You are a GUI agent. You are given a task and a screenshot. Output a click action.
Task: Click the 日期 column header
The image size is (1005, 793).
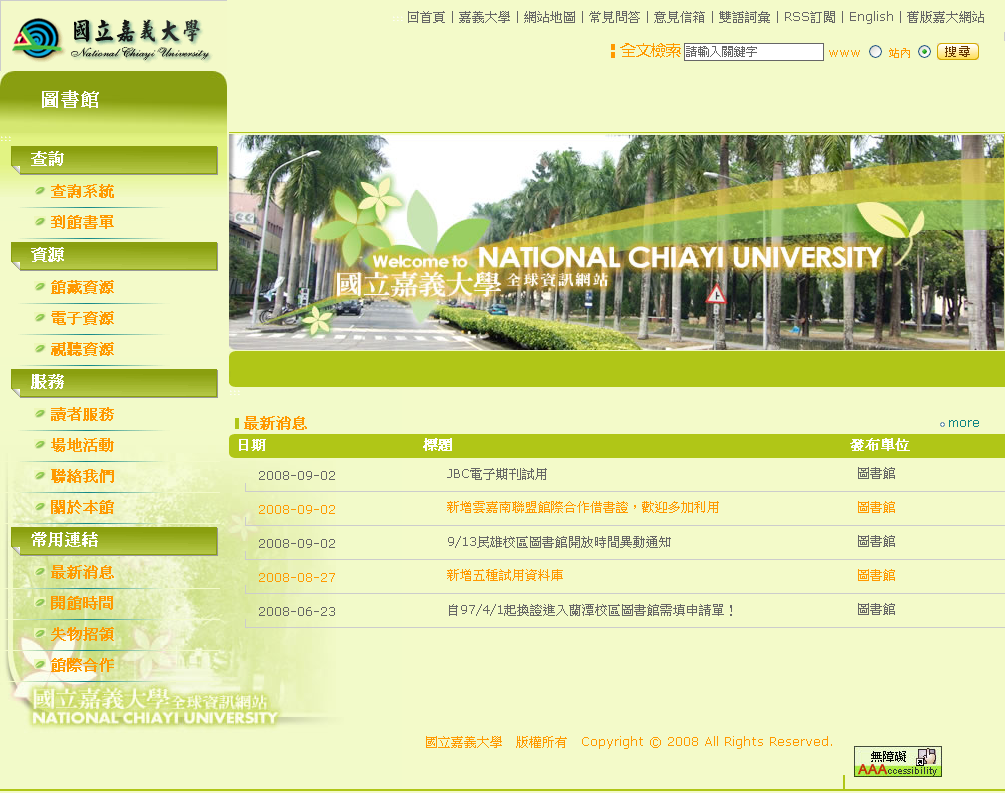pyautogui.click(x=251, y=445)
